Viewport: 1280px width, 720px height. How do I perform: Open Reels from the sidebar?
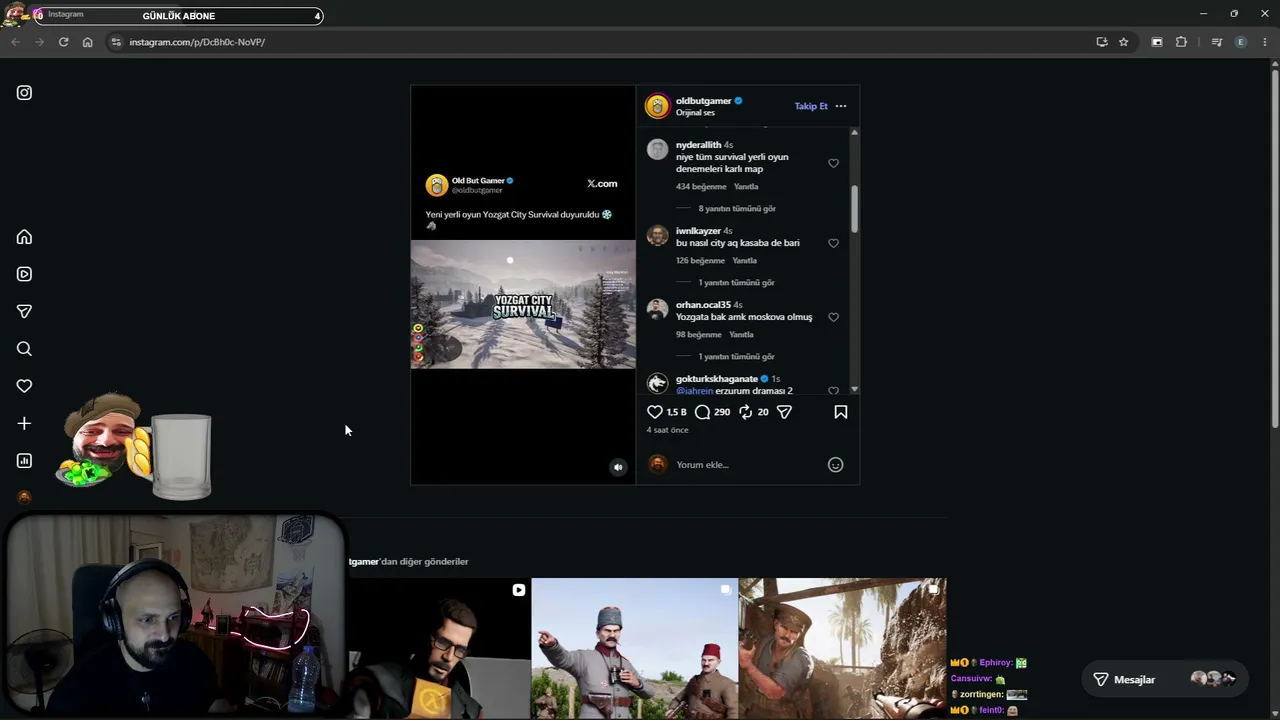24,274
